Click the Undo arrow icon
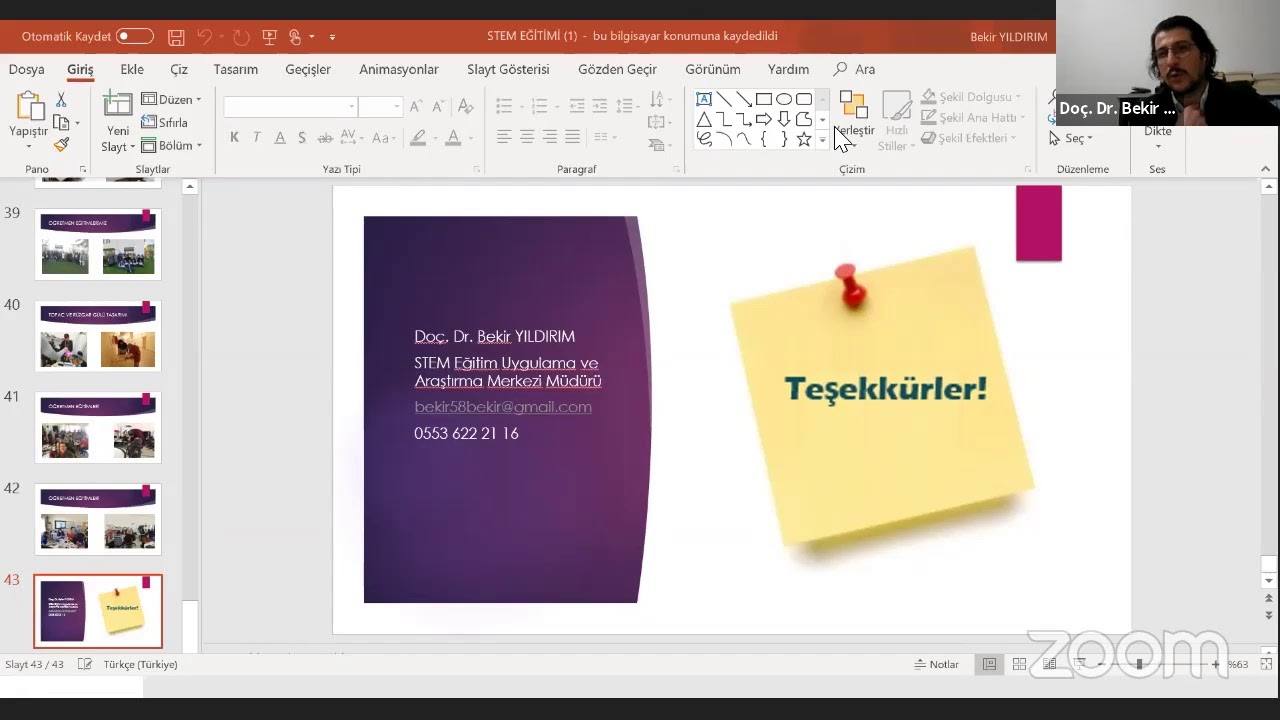This screenshot has width=1280, height=720. pos(205,37)
